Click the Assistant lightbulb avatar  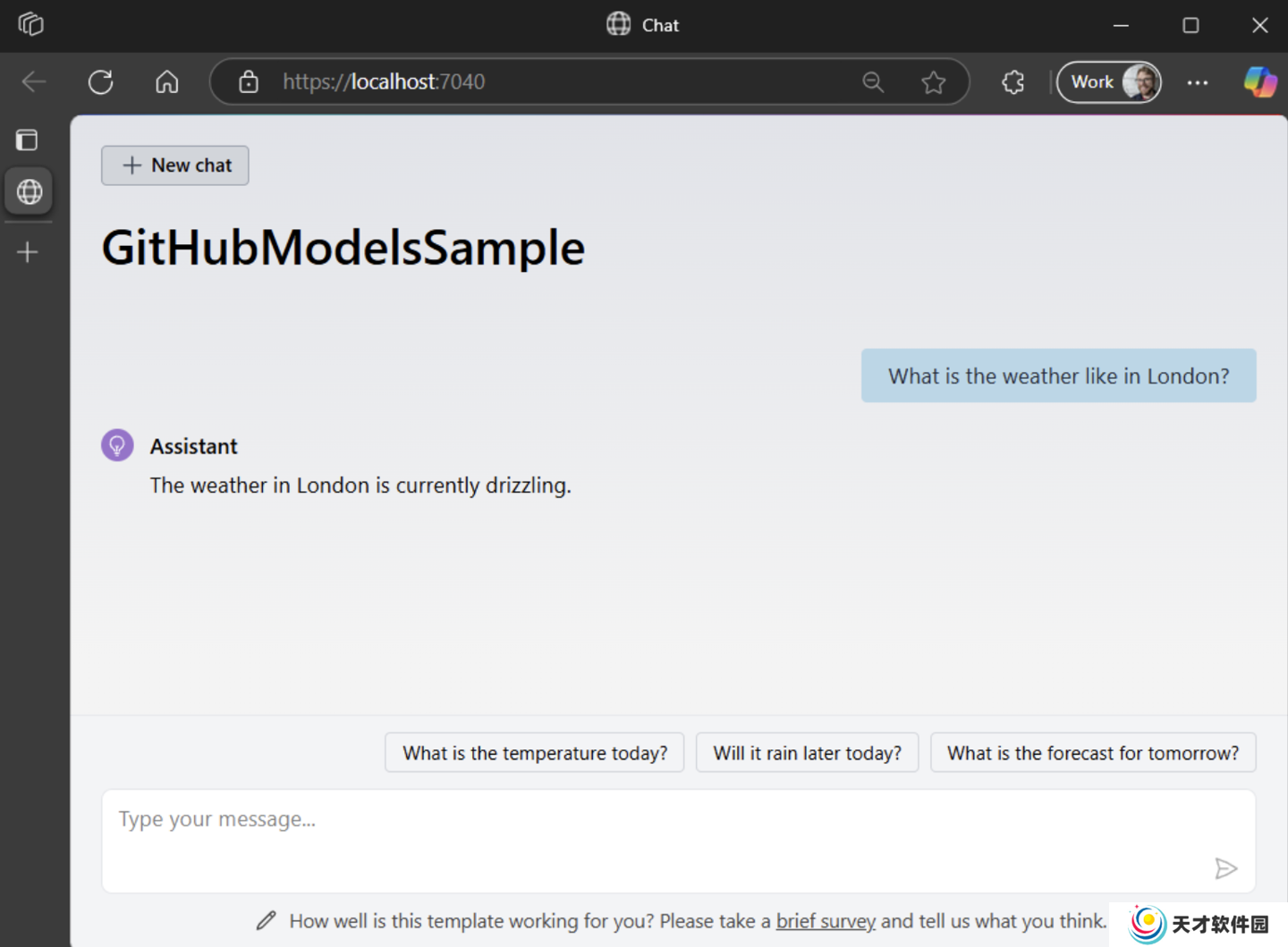point(117,445)
